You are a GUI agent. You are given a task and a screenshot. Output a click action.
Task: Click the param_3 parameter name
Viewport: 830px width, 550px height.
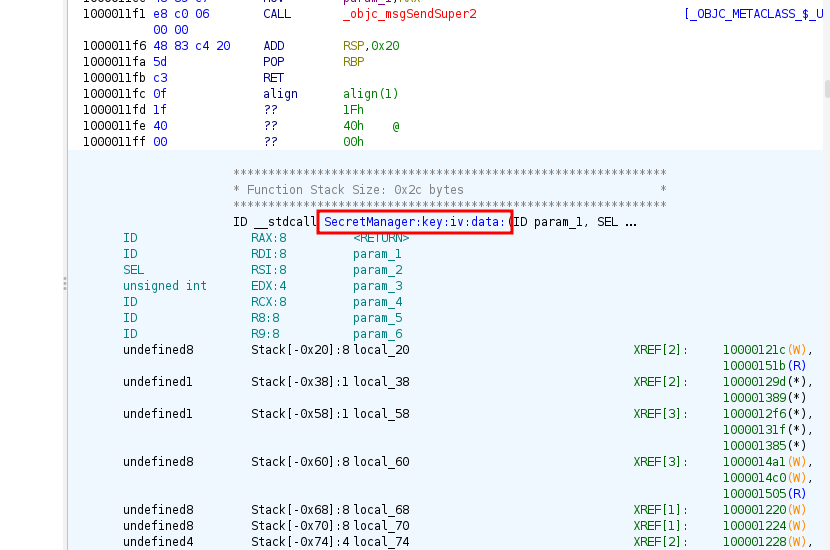click(x=377, y=286)
